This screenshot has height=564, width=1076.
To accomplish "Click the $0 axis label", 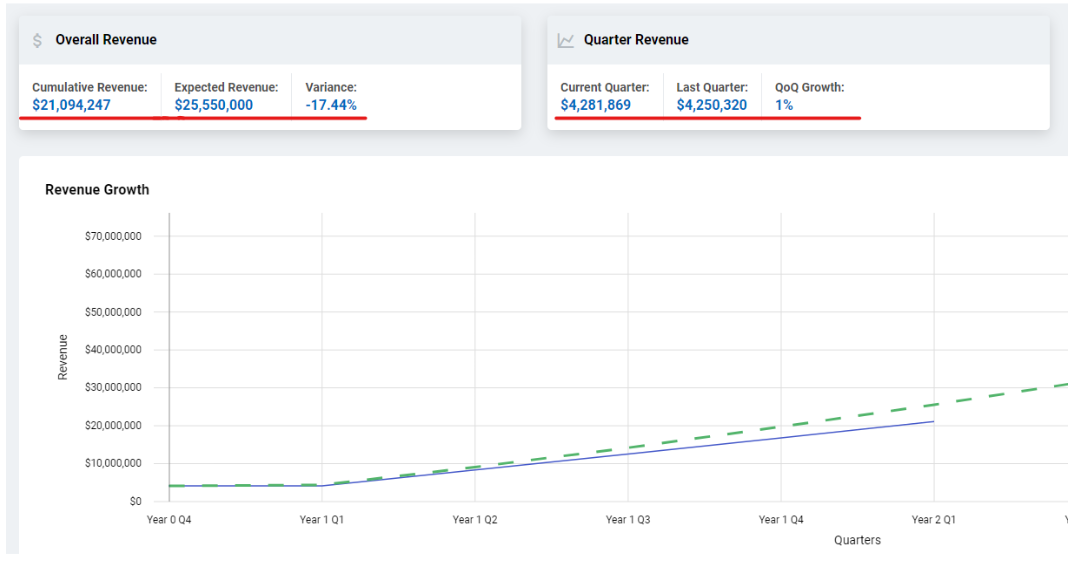I will [135, 502].
